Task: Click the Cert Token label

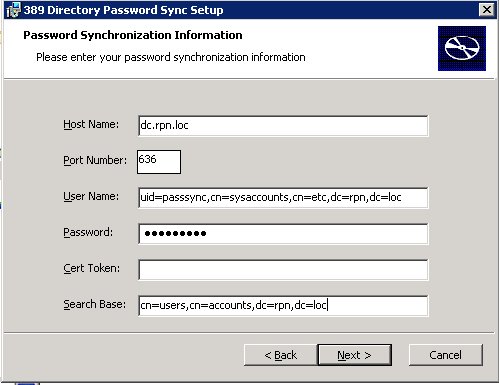Action: point(91,268)
